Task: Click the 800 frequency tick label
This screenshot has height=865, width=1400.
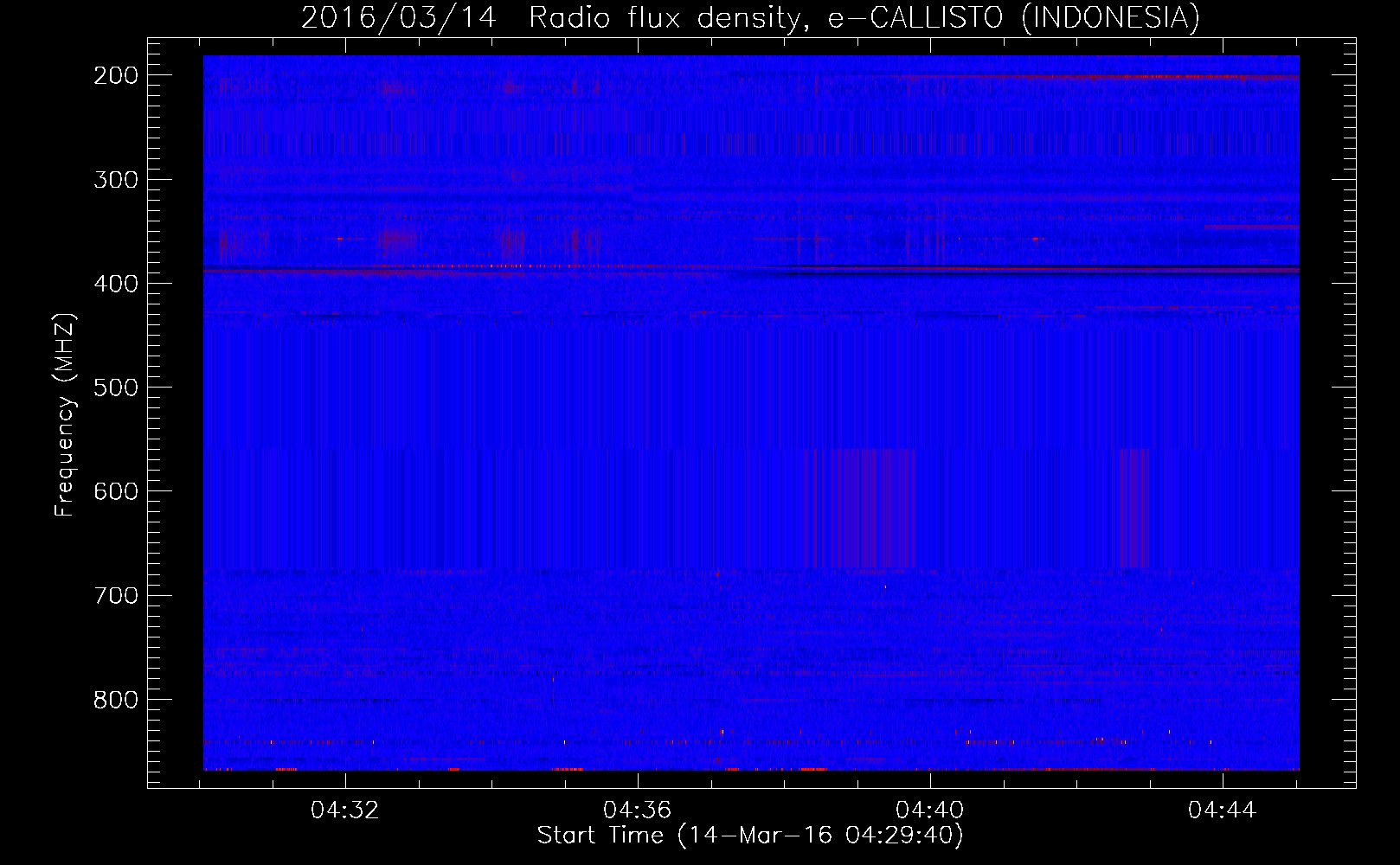Action: tap(116, 699)
